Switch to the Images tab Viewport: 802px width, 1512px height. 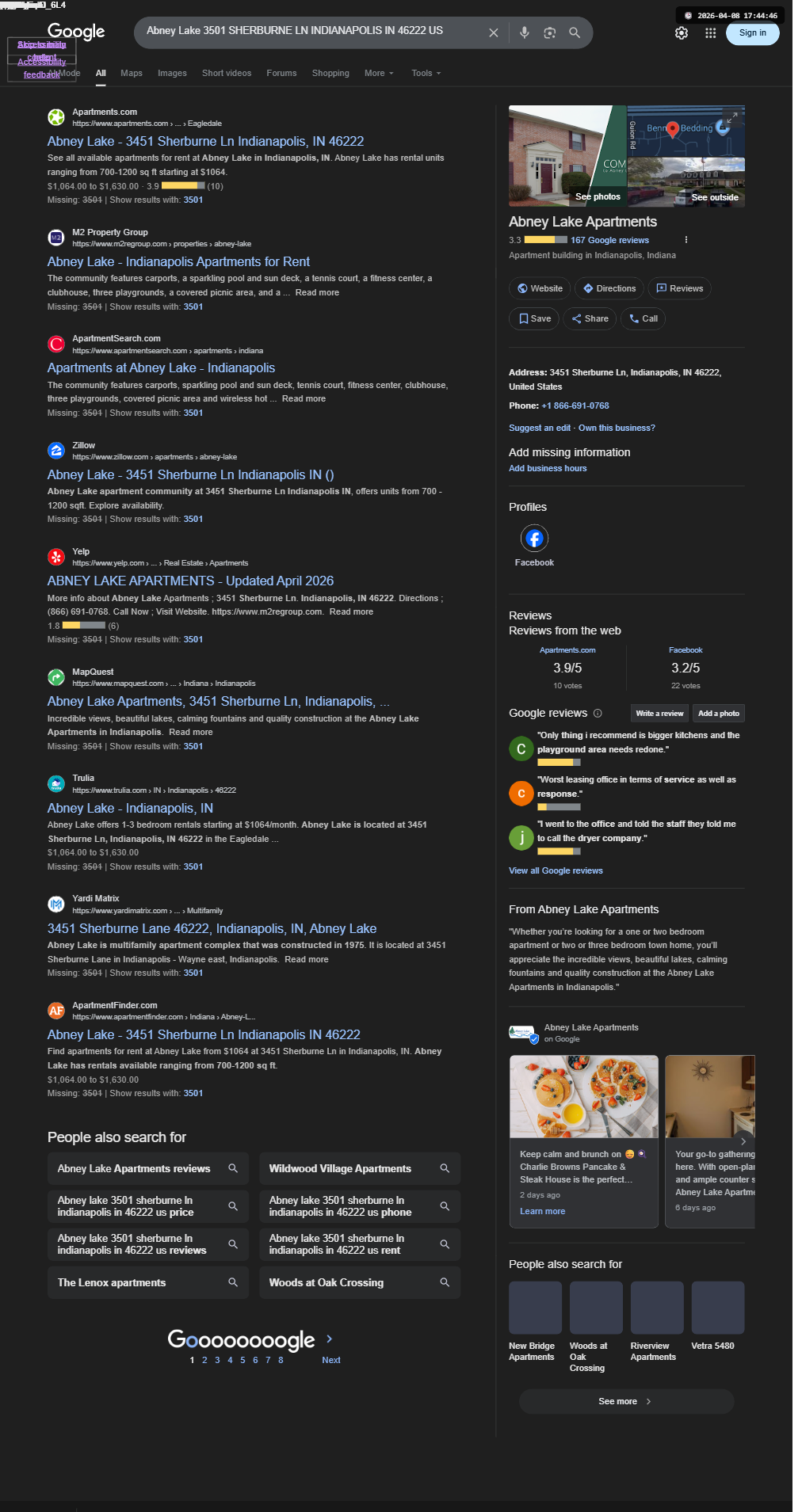tap(172, 73)
